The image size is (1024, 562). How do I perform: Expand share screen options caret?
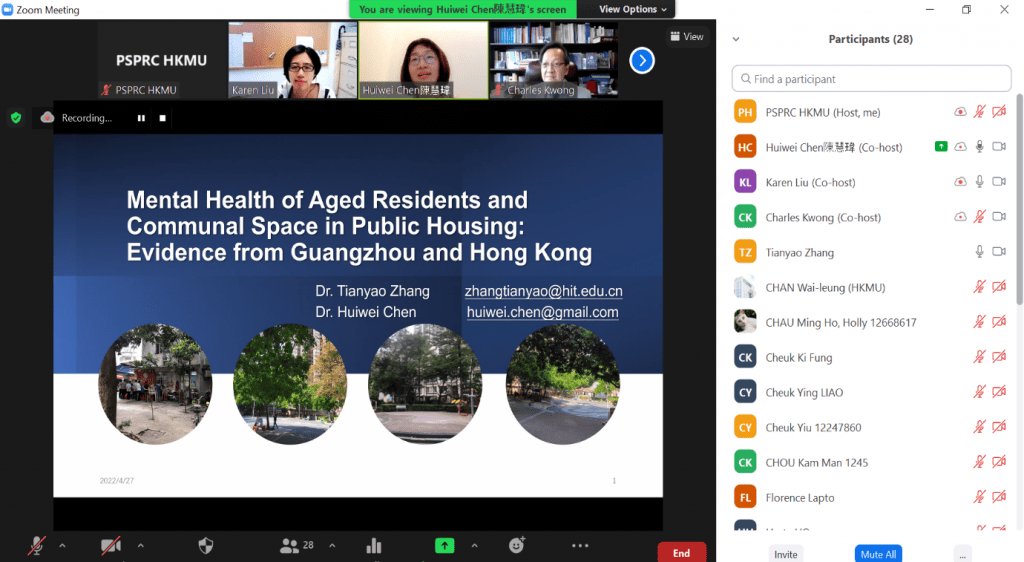pyautogui.click(x=474, y=545)
